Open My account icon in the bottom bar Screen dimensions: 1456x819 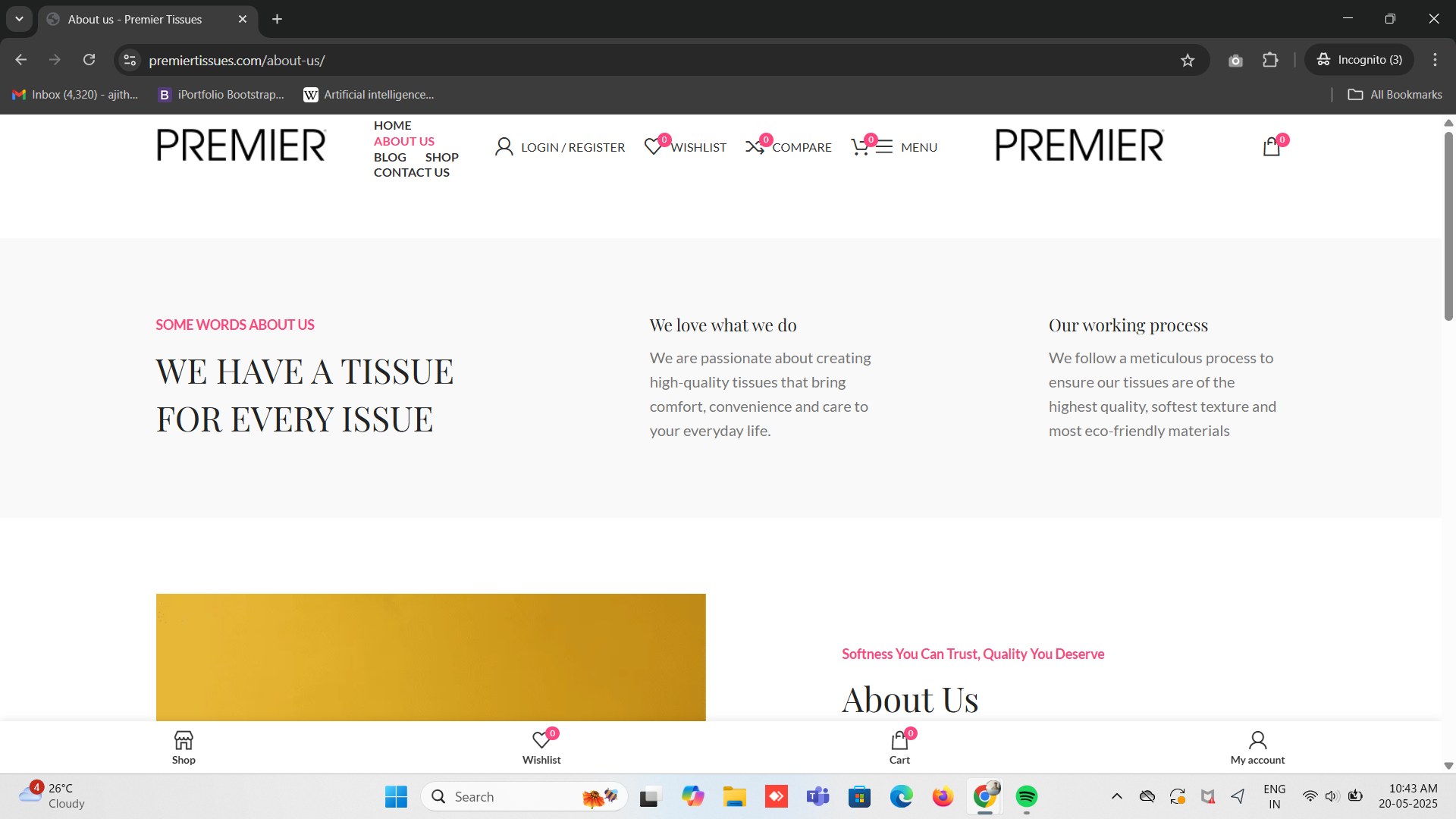tap(1257, 740)
